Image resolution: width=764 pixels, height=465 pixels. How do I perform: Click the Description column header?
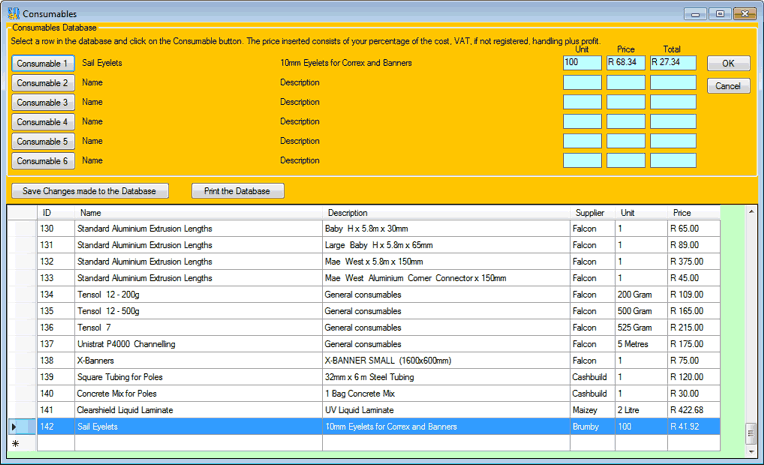(347, 213)
